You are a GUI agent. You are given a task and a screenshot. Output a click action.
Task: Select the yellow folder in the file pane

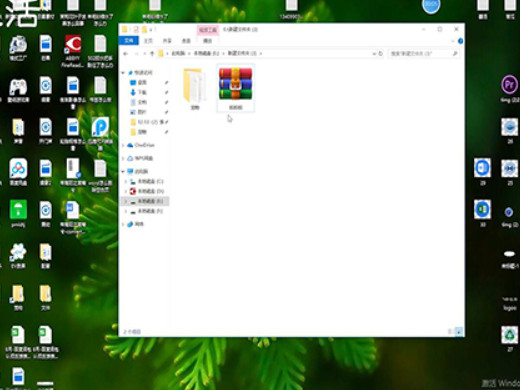click(194, 88)
